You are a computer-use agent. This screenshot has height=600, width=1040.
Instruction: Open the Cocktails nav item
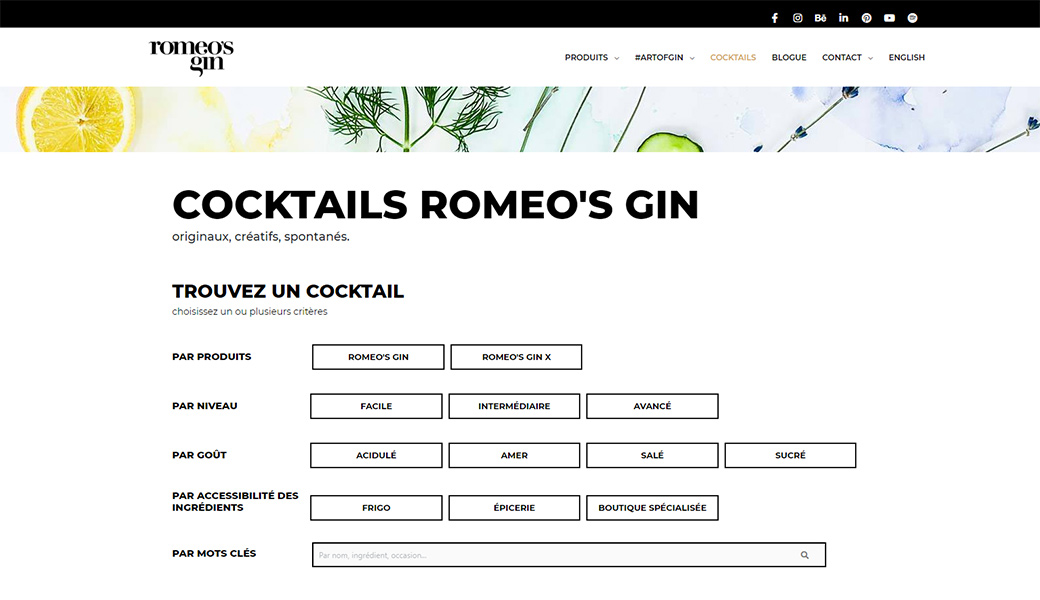tap(733, 58)
